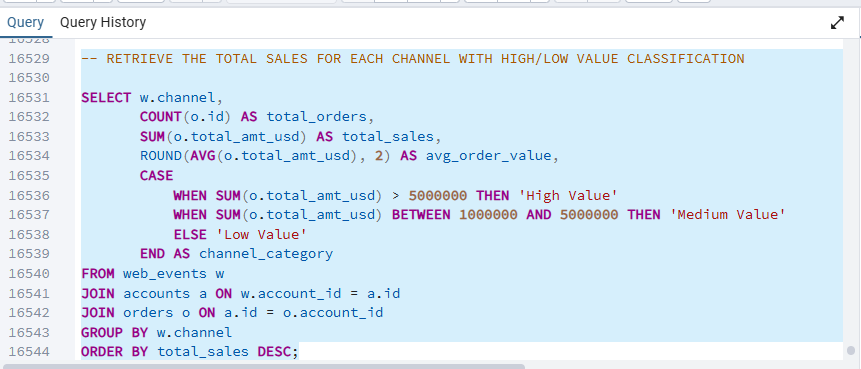Click the BETWEEN keyword
861x369 pixels.
421,215
